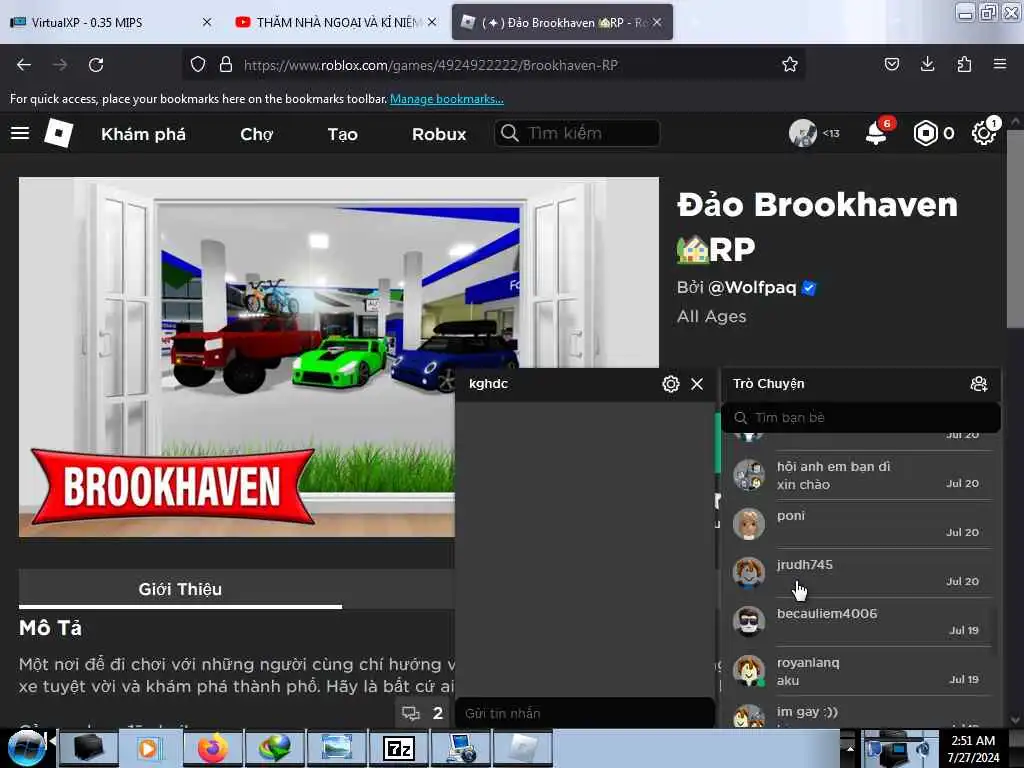Select the Giới Thiệu tab
1024x768 pixels.
point(180,589)
